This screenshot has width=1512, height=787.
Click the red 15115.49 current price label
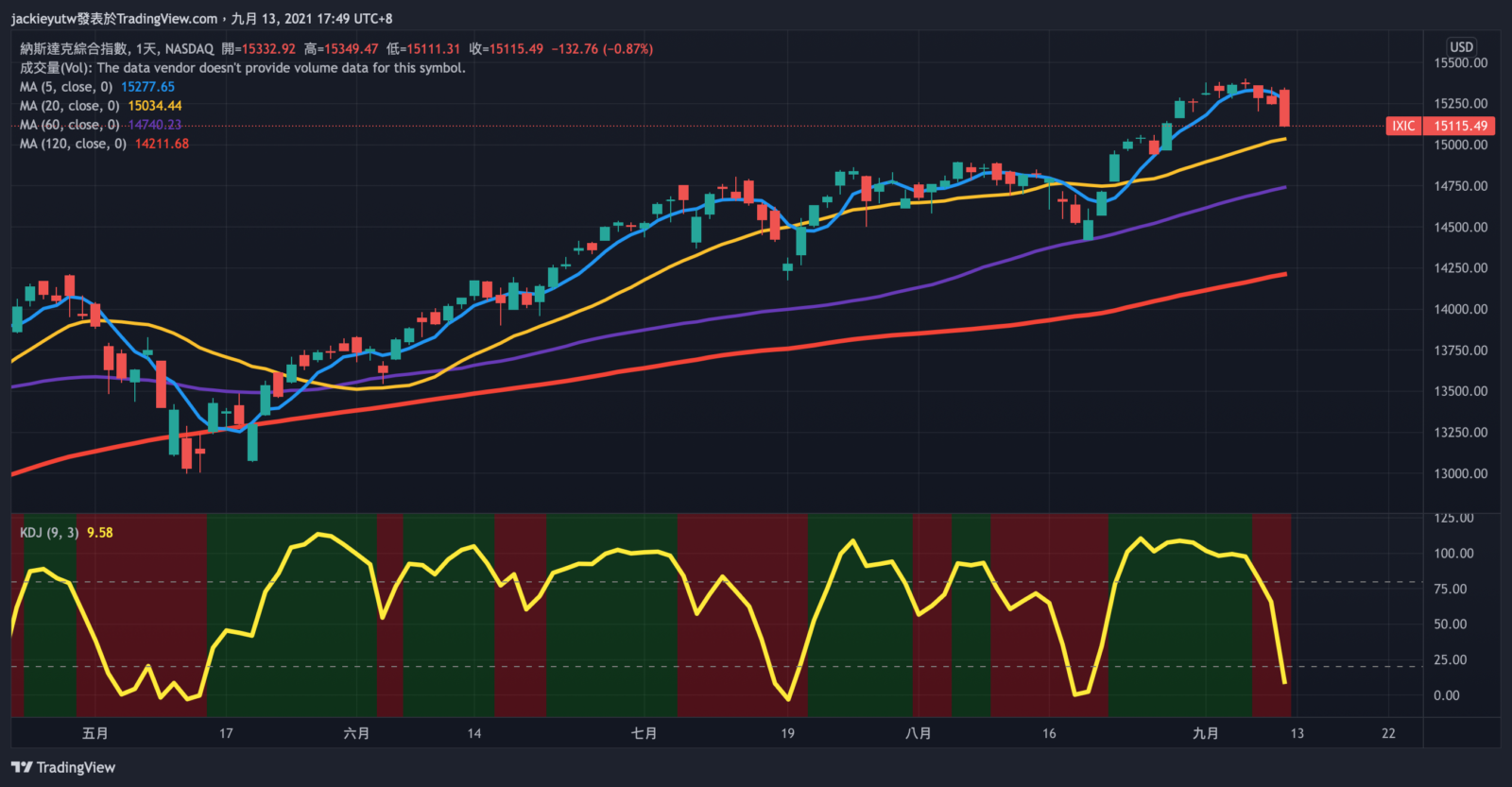pyautogui.click(x=1460, y=126)
